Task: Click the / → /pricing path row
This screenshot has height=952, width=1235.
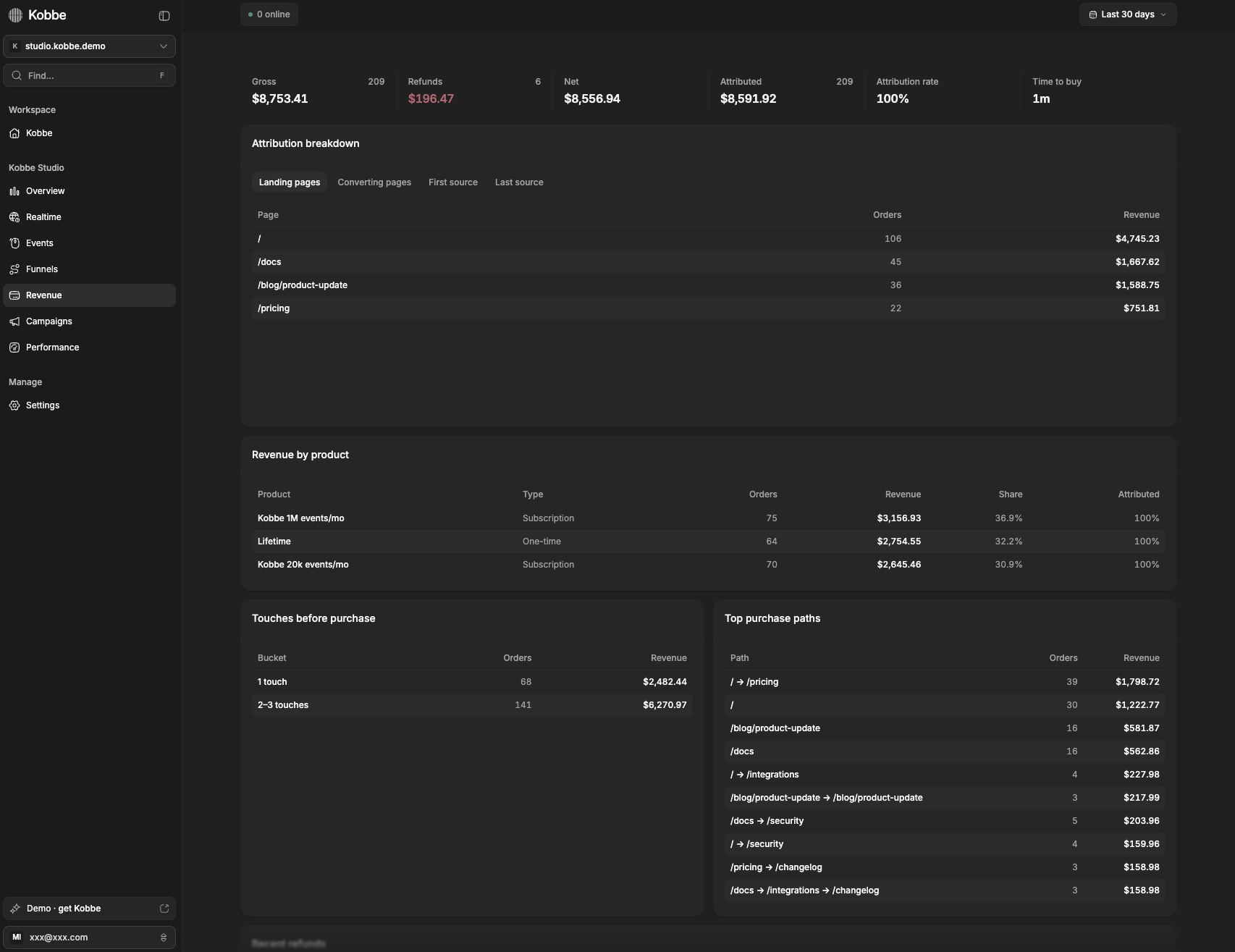Action: click(x=945, y=682)
